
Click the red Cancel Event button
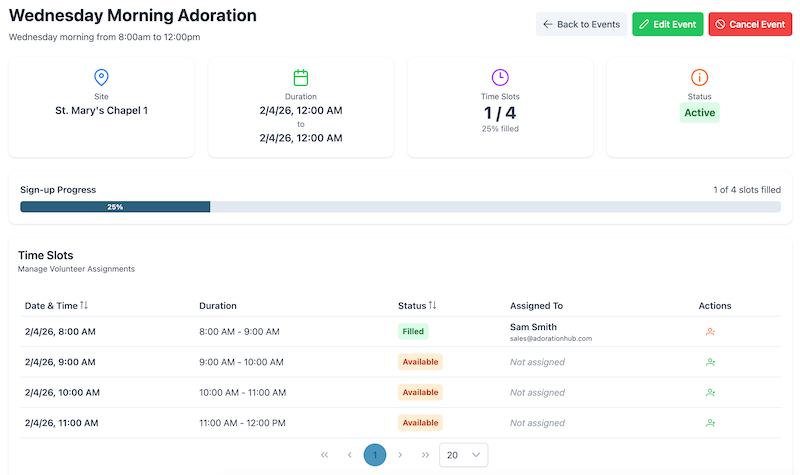pyautogui.click(x=750, y=24)
